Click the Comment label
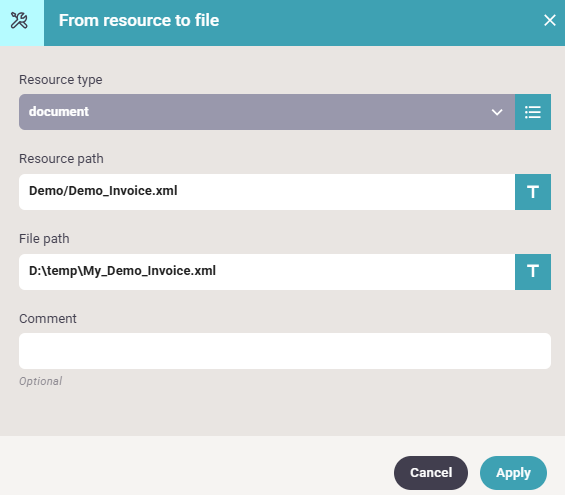 [x=48, y=318]
